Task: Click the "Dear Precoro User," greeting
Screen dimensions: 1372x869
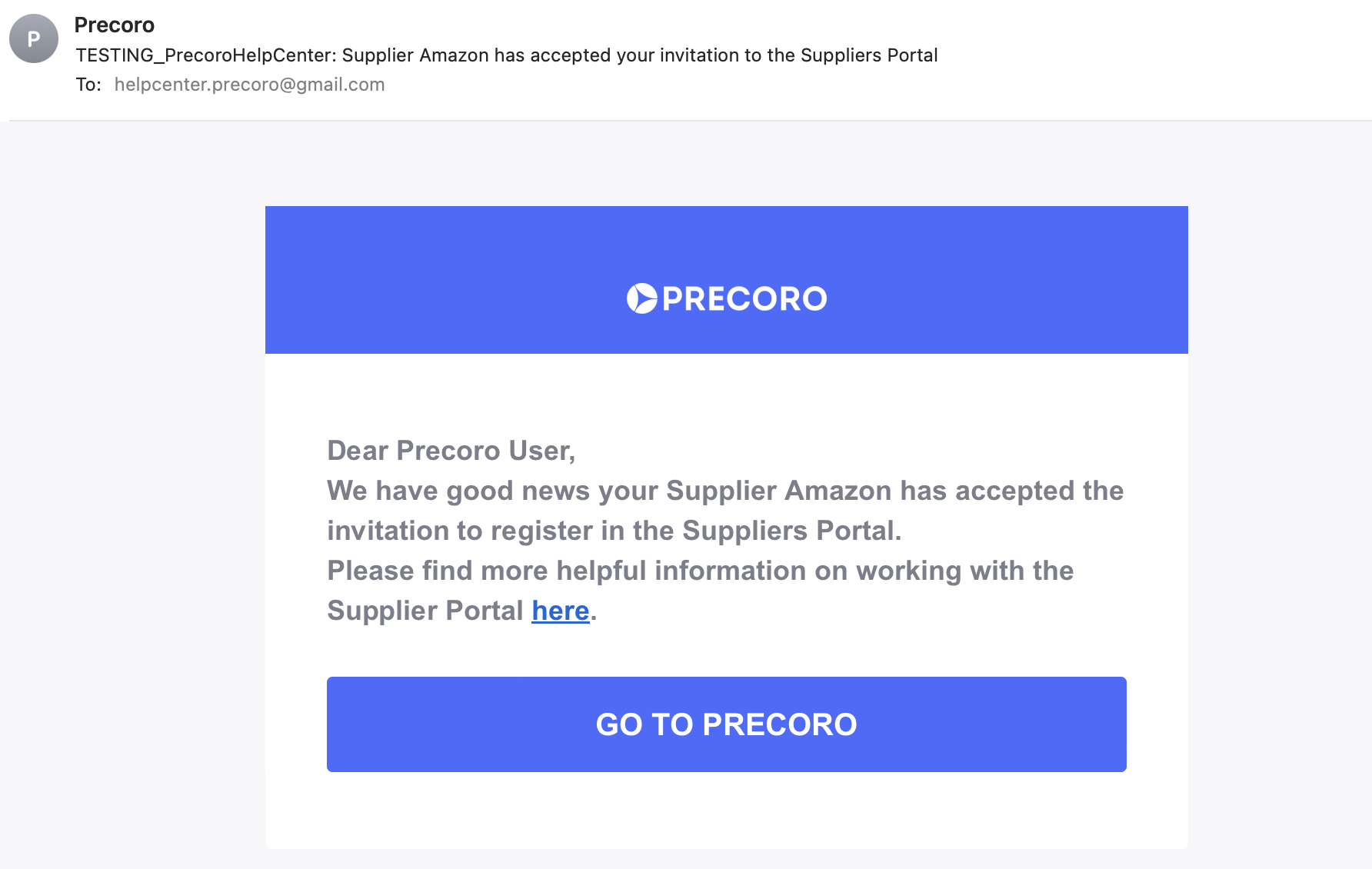Action: pos(451,451)
